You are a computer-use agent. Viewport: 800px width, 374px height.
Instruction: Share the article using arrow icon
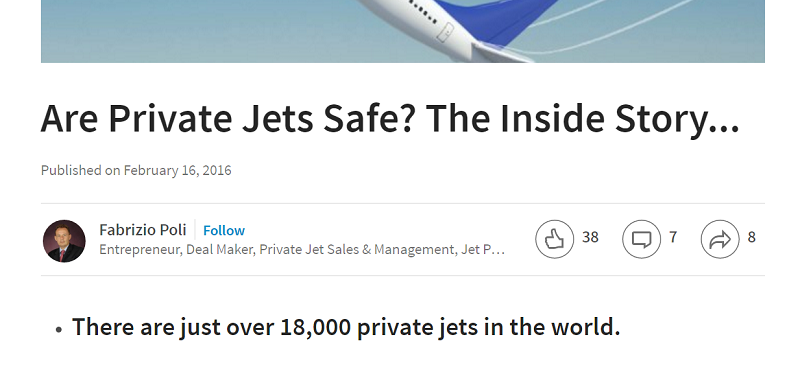tap(720, 239)
